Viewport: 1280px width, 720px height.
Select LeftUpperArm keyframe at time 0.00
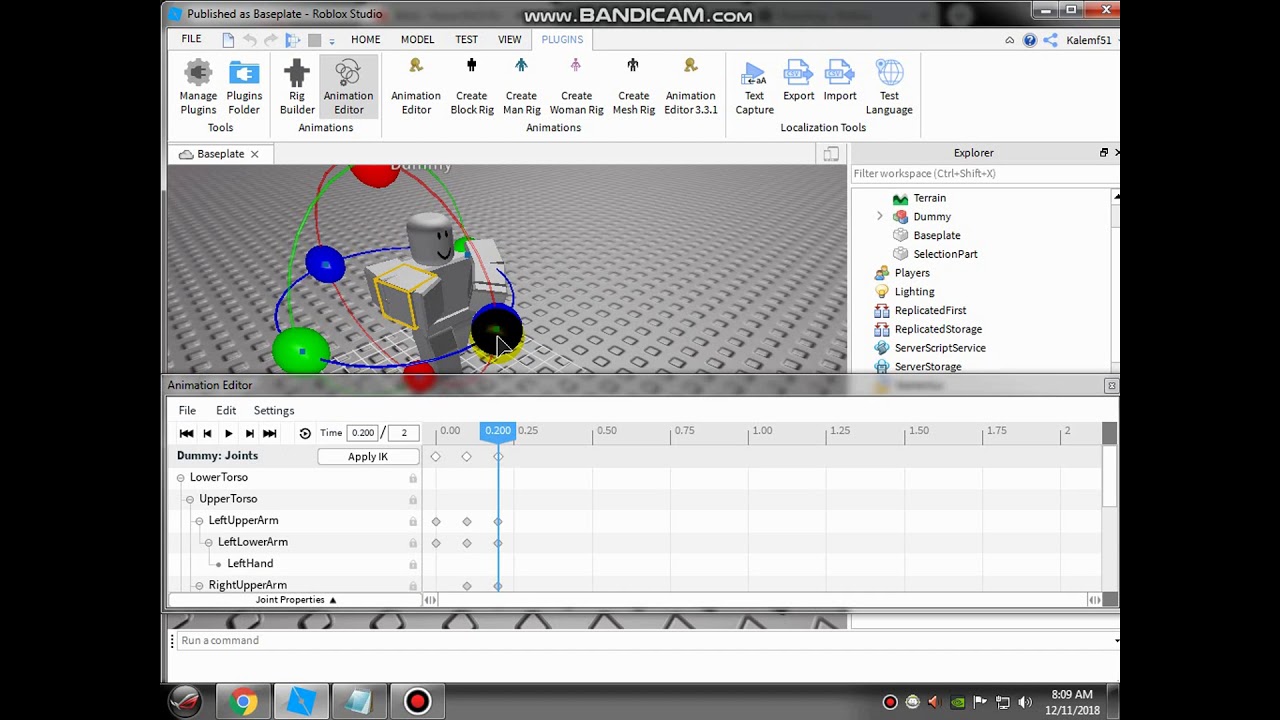pos(436,521)
